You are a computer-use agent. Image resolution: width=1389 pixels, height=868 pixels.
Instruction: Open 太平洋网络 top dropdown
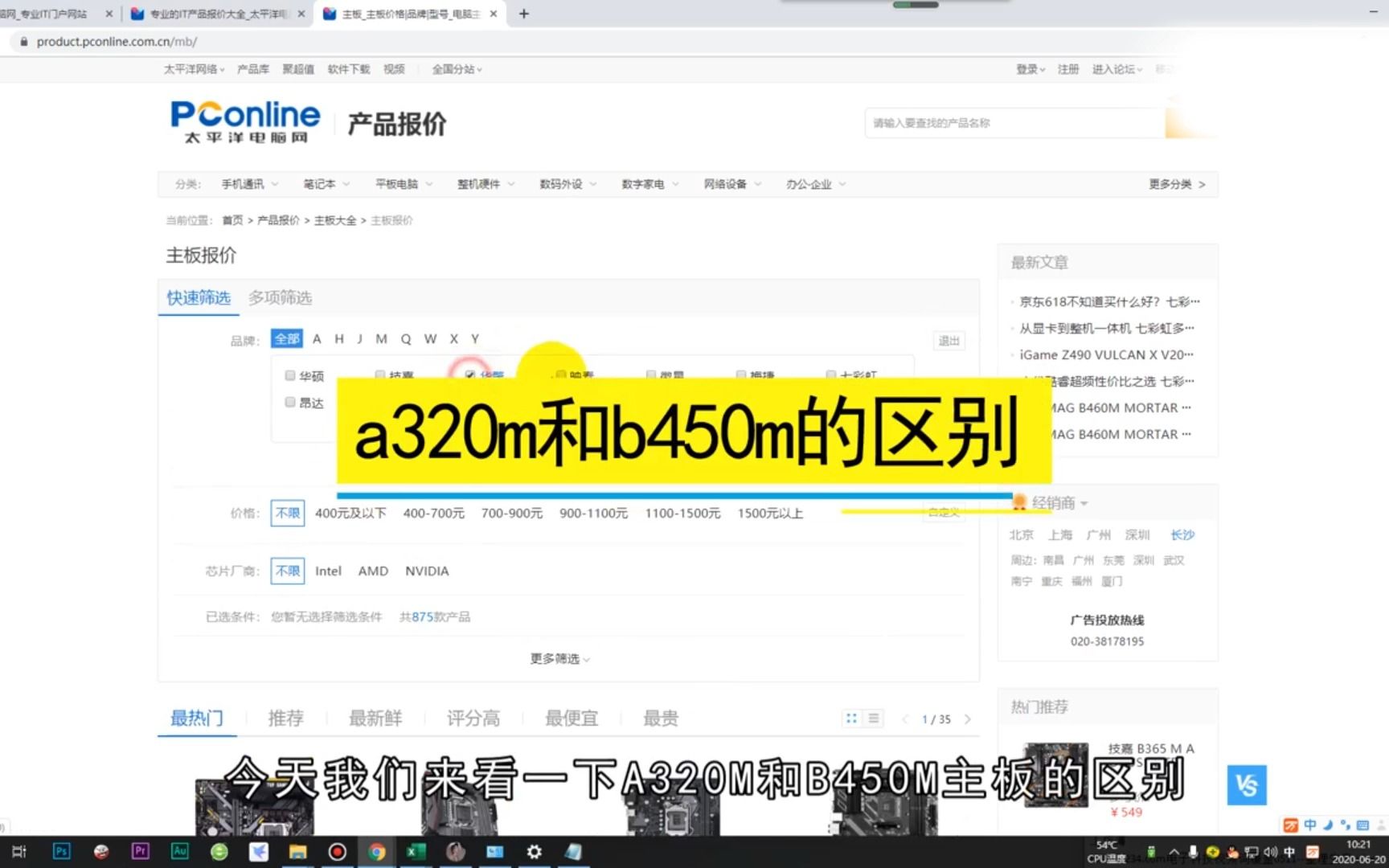pos(194,69)
